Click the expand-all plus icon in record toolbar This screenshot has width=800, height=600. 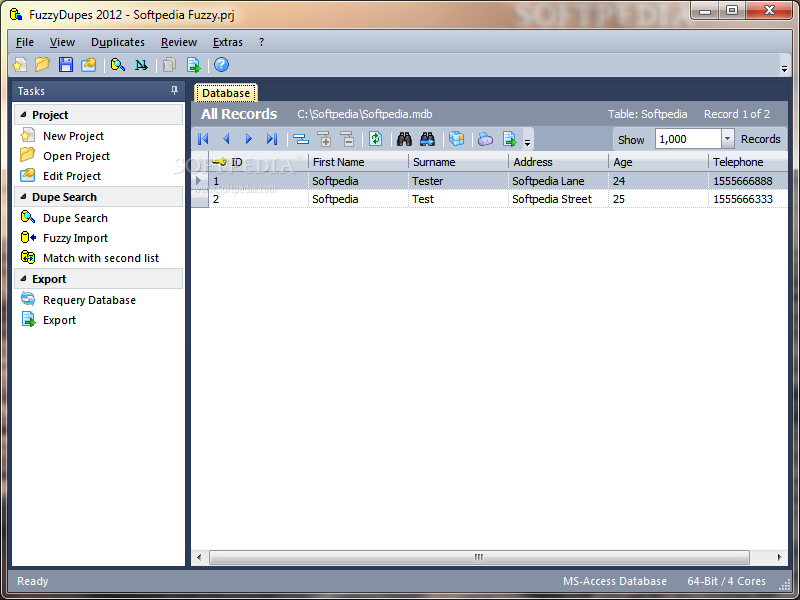(324, 139)
